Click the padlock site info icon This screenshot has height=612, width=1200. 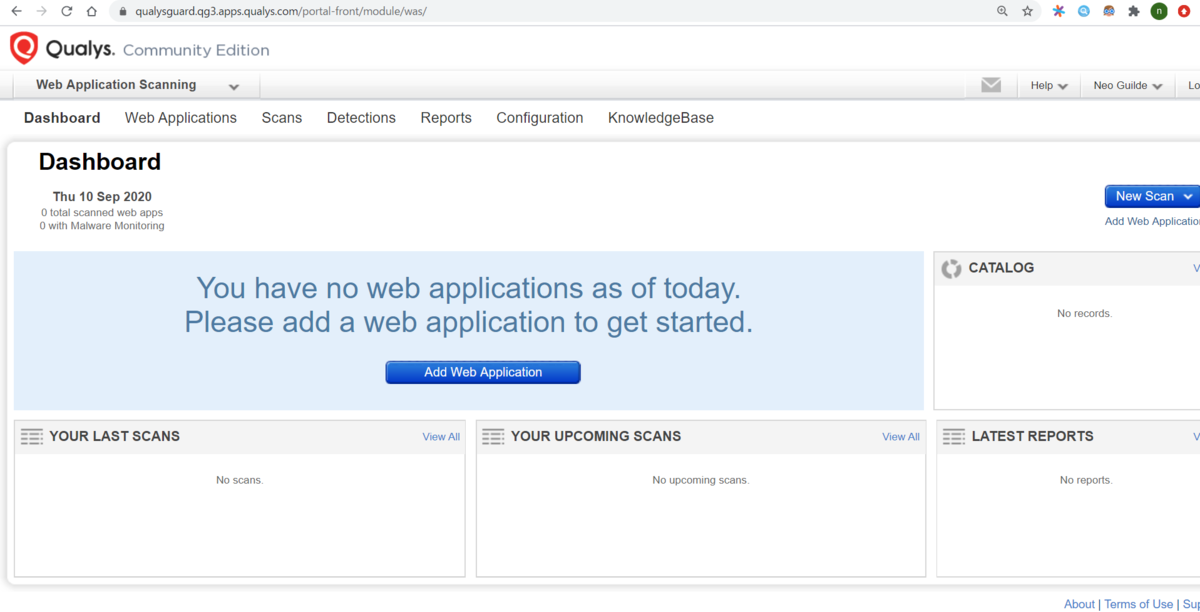pyautogui.click(x=123, y=11)
